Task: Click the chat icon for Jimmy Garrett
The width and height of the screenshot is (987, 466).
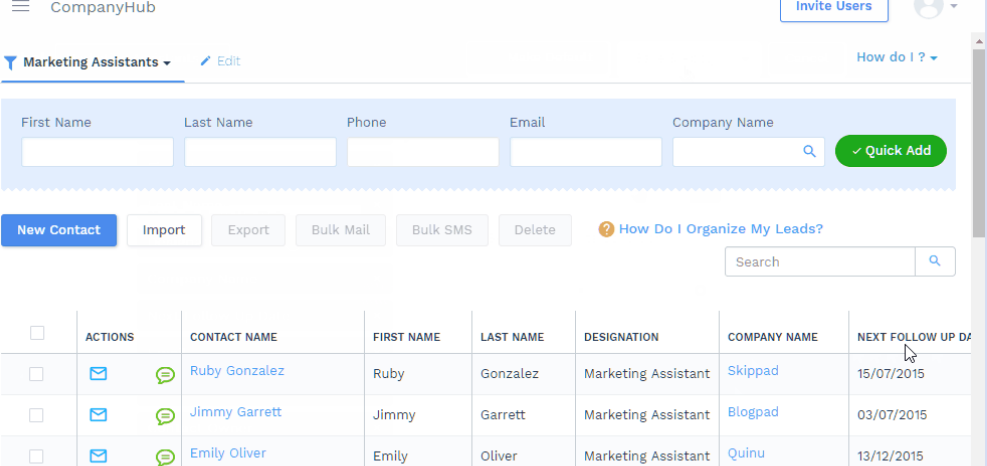Action: pos(165,416)
